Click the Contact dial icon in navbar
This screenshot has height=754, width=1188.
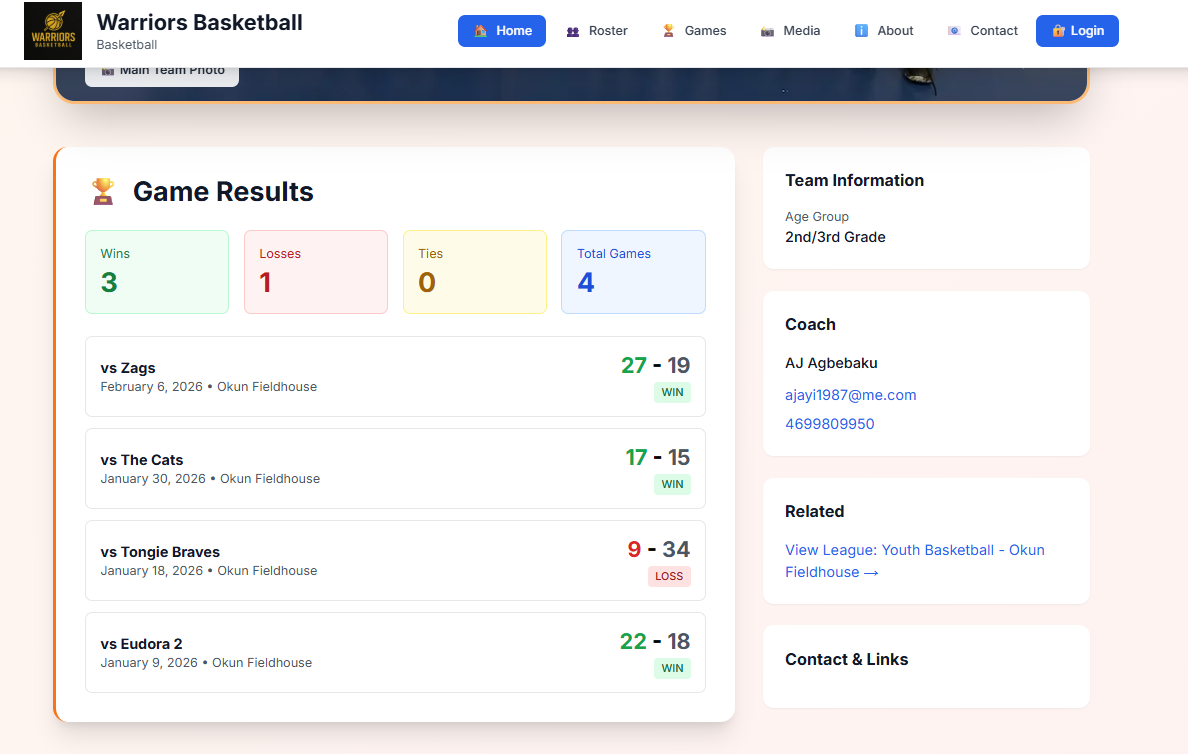[x=953, y=31]
